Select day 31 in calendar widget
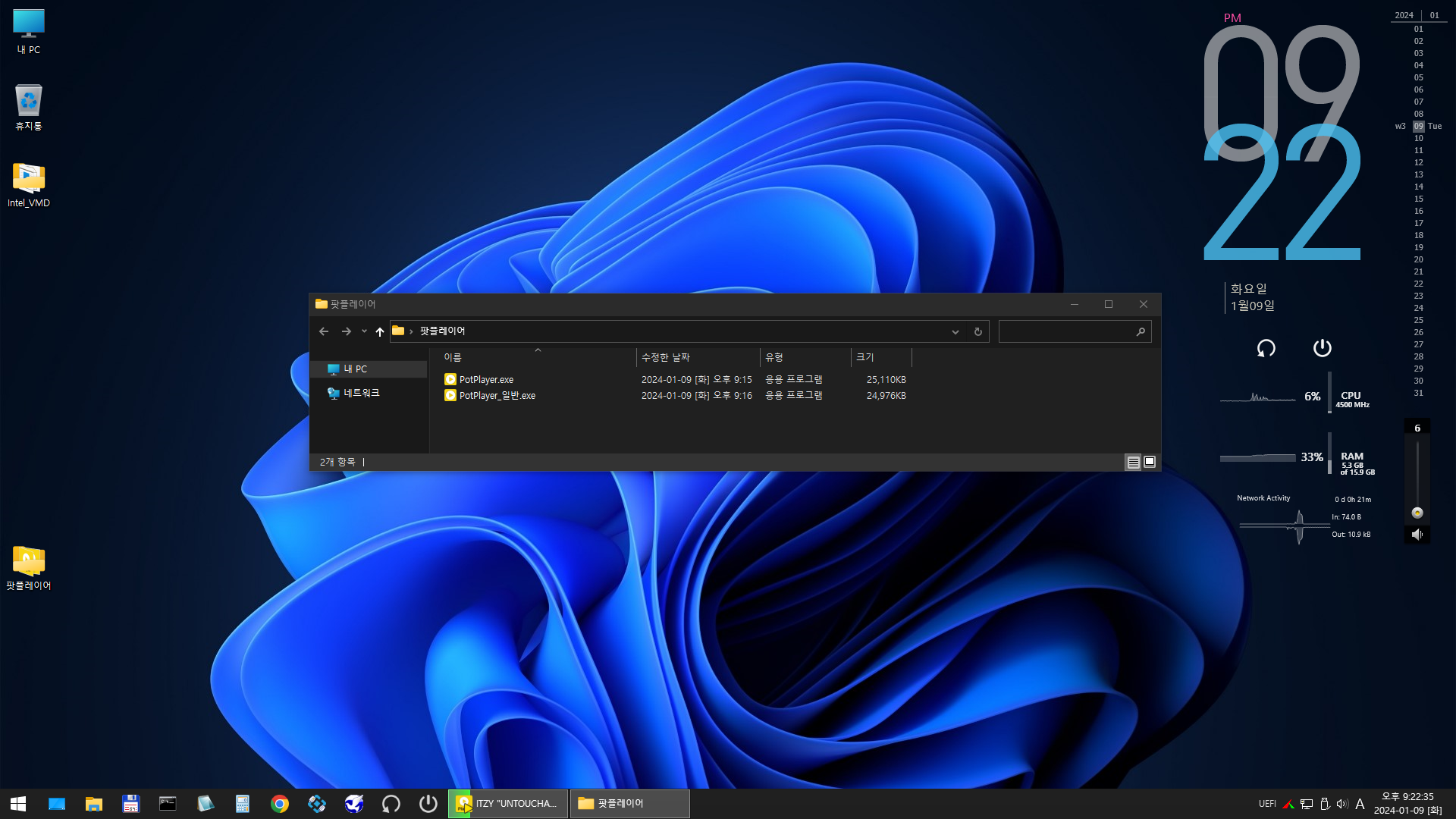The image size is (1456, 819). pyautogui.click(x=1418, y=393)
